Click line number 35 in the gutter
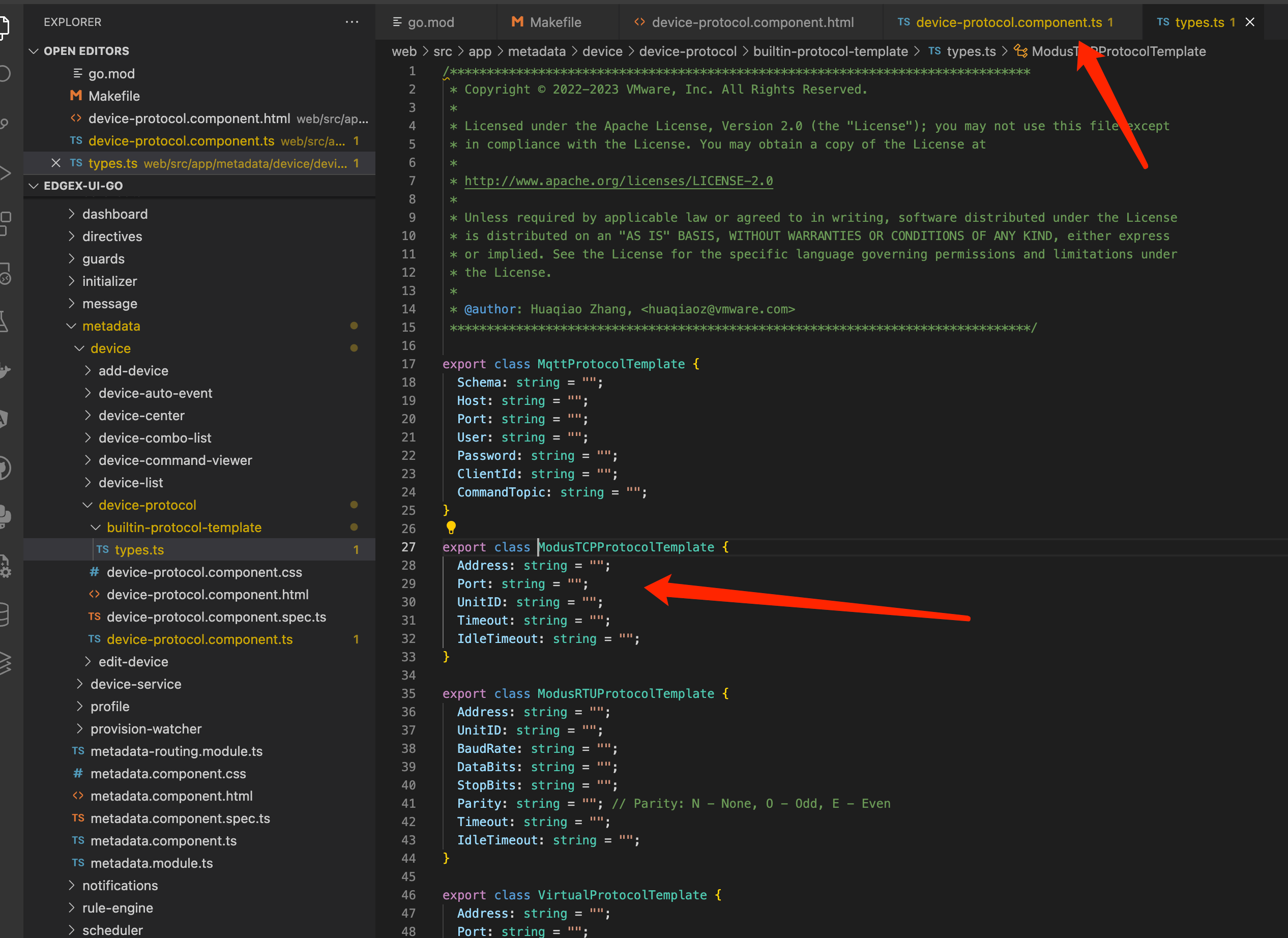The width and height of the screenshot is (1288, 938). pyautogui.click(x=408, y=693)
